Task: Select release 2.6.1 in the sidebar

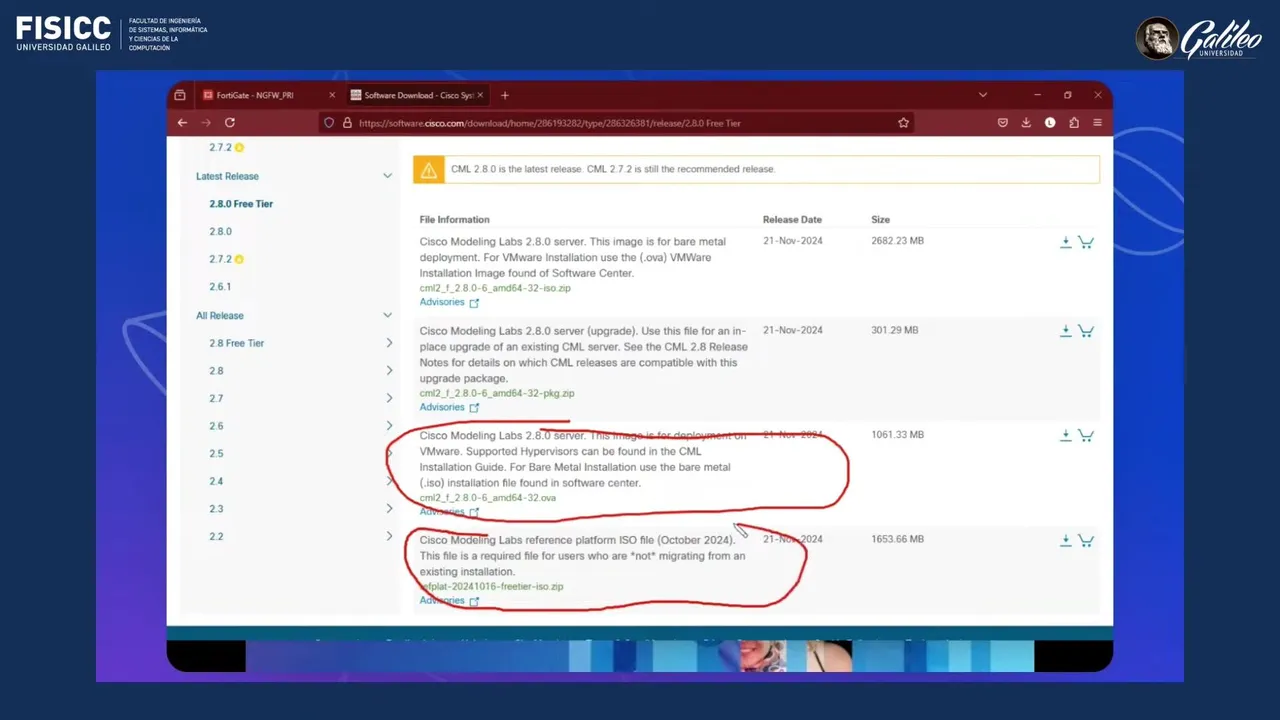Action: [220, 287]
